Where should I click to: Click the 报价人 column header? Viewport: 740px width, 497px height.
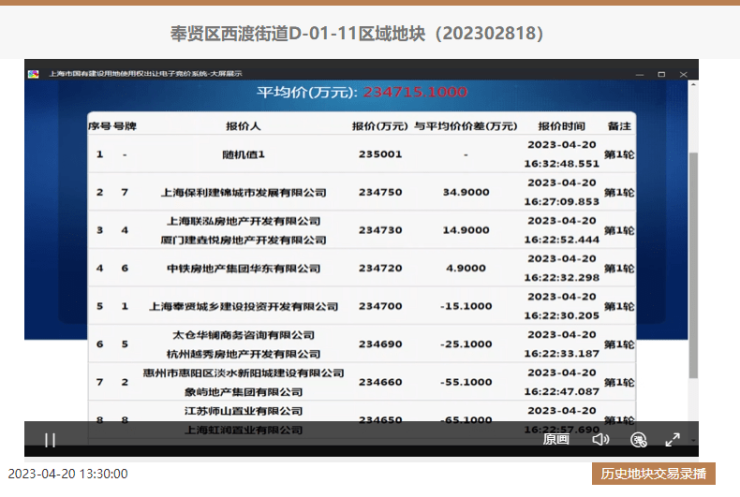click(243, 126)
